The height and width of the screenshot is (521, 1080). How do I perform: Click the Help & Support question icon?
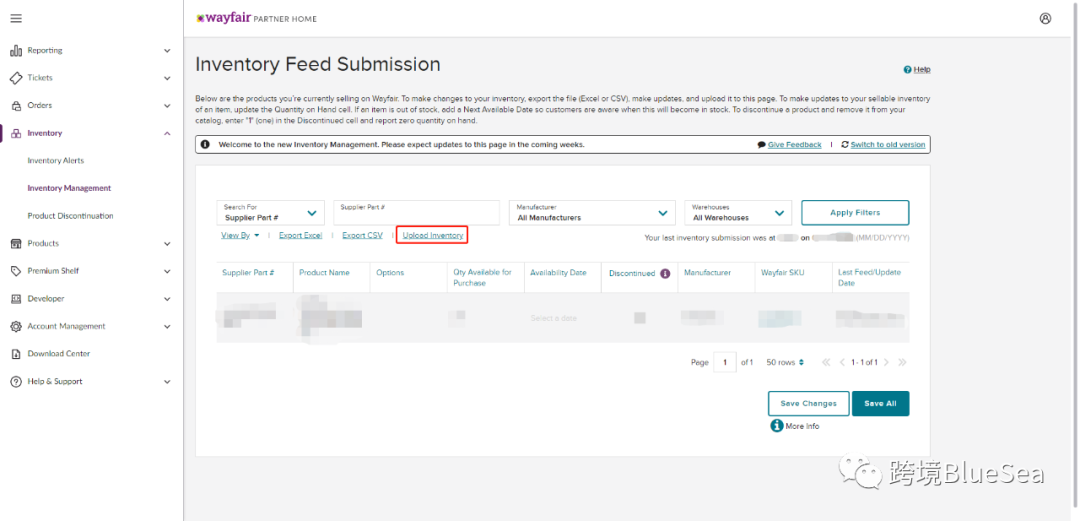[16, 381]
